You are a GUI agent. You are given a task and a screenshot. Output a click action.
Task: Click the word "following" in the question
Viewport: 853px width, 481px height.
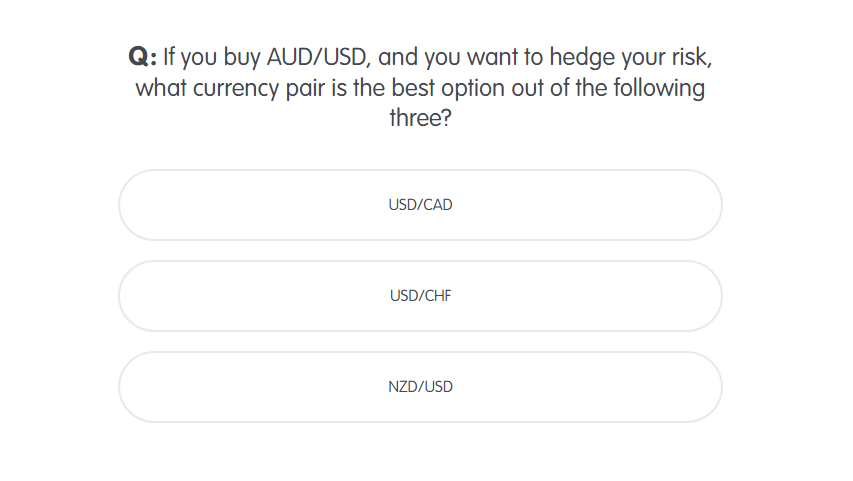(x=660, y=88)
